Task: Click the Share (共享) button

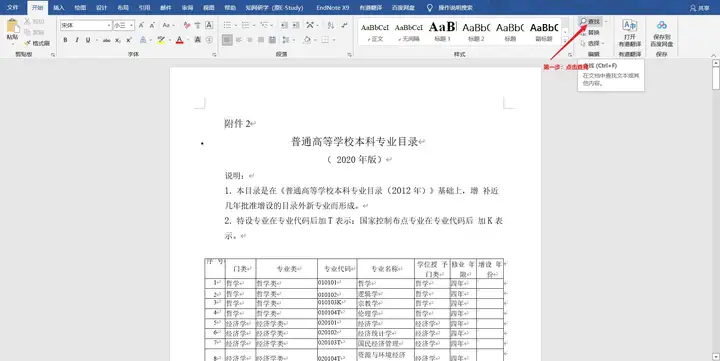Action: tap(699, 8)
